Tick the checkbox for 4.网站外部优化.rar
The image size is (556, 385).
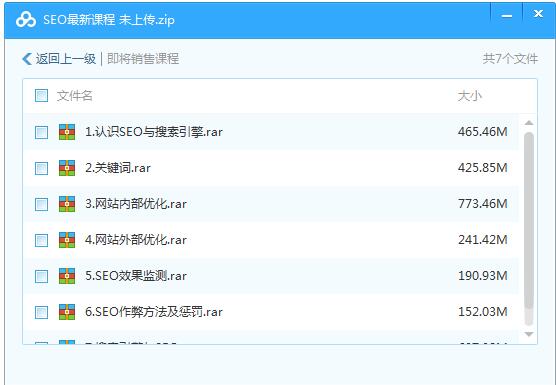point(41,240)
